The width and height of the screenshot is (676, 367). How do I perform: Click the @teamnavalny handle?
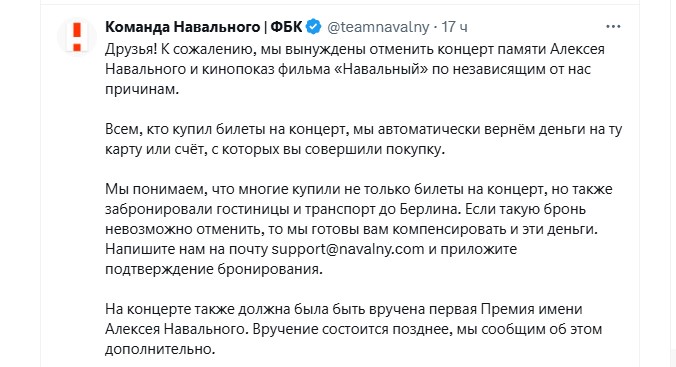pyautogui.click(x=379, y=27)
